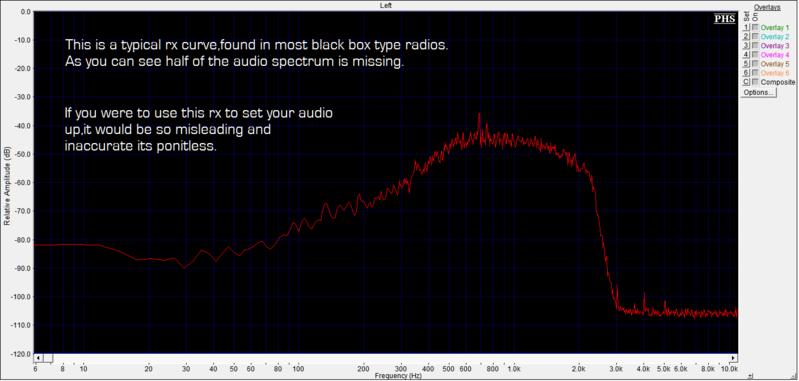Click the Set 3 overlay button
799x381 pixels.
(746, 46)
